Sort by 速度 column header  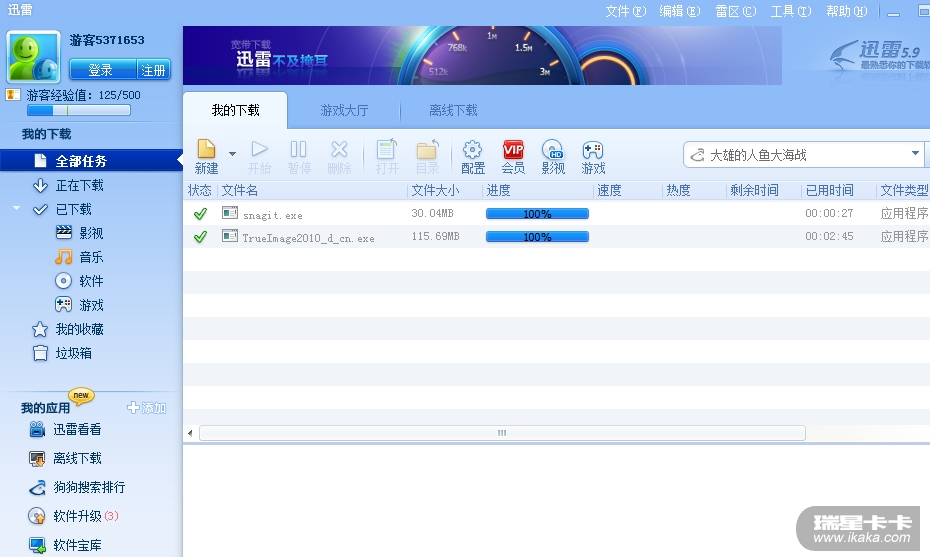coord(609,190)
